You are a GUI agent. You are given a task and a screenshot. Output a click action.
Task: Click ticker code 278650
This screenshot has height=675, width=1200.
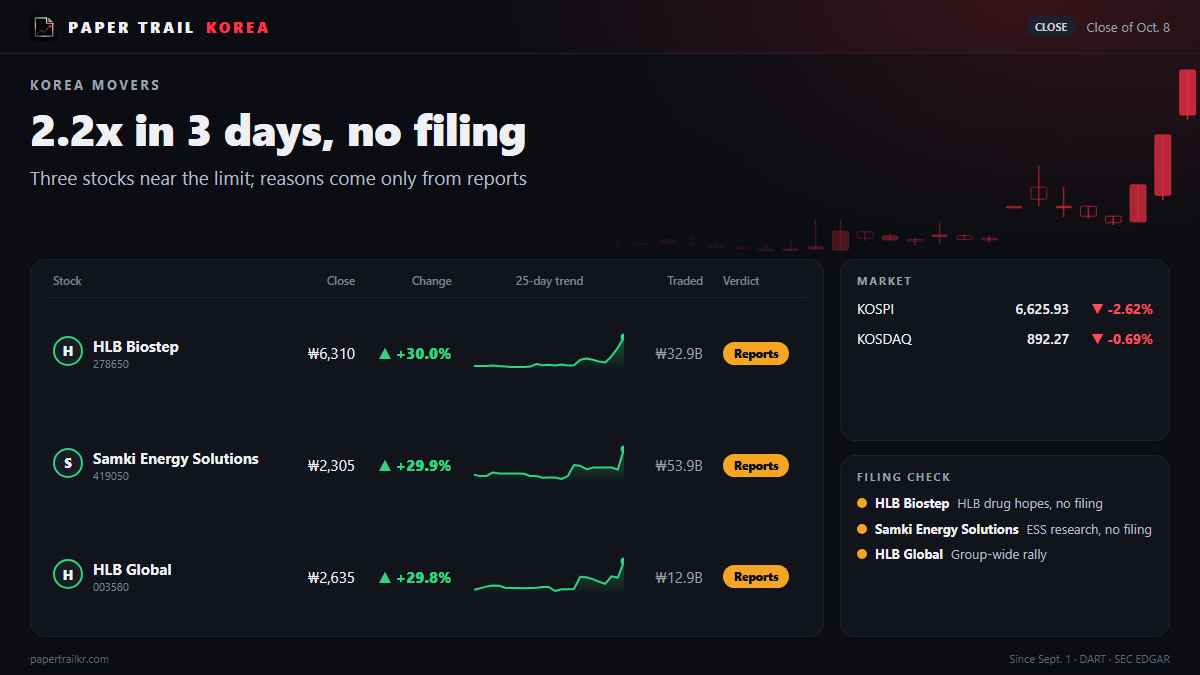click(x=111, y=364)
